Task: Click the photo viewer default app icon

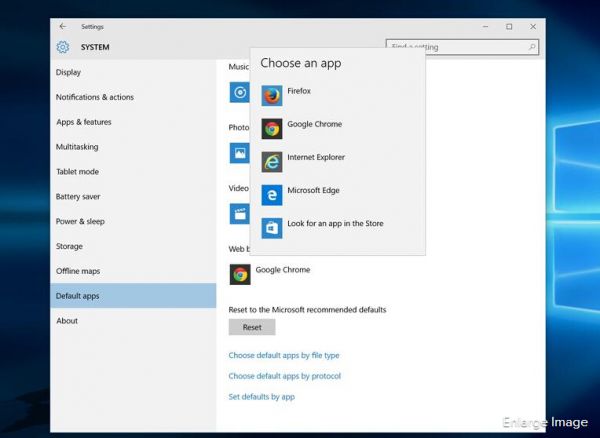Action: click(239, 152)
